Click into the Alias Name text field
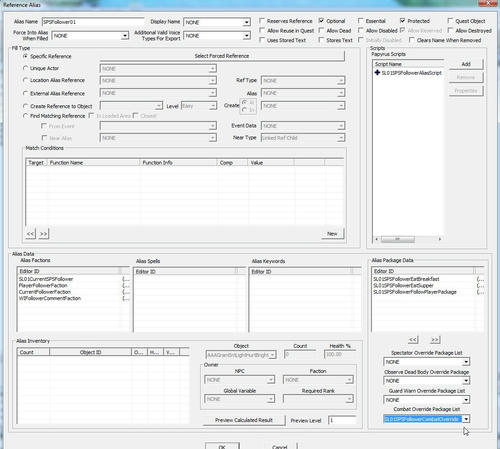Viewport: 500px width, 449px height. [x=93, y=22]
